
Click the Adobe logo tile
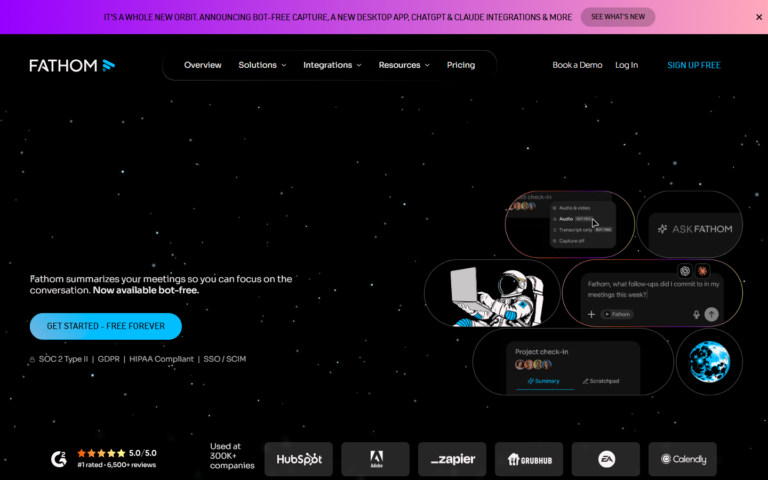pos(376,459)
